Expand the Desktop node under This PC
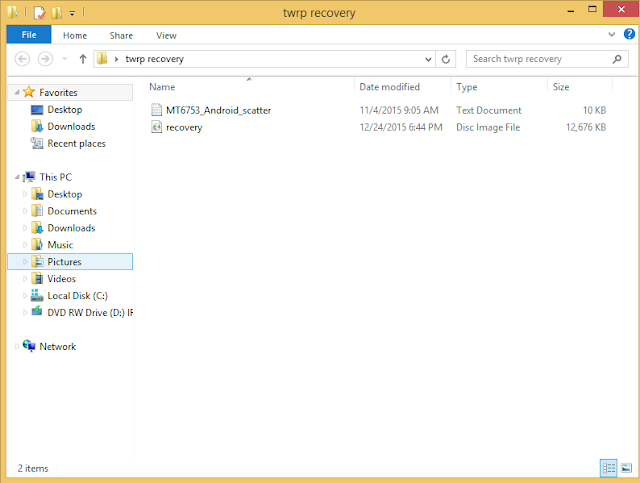This screenshot has height=483, width=640. pyautogui.click(x=25, y=194)
